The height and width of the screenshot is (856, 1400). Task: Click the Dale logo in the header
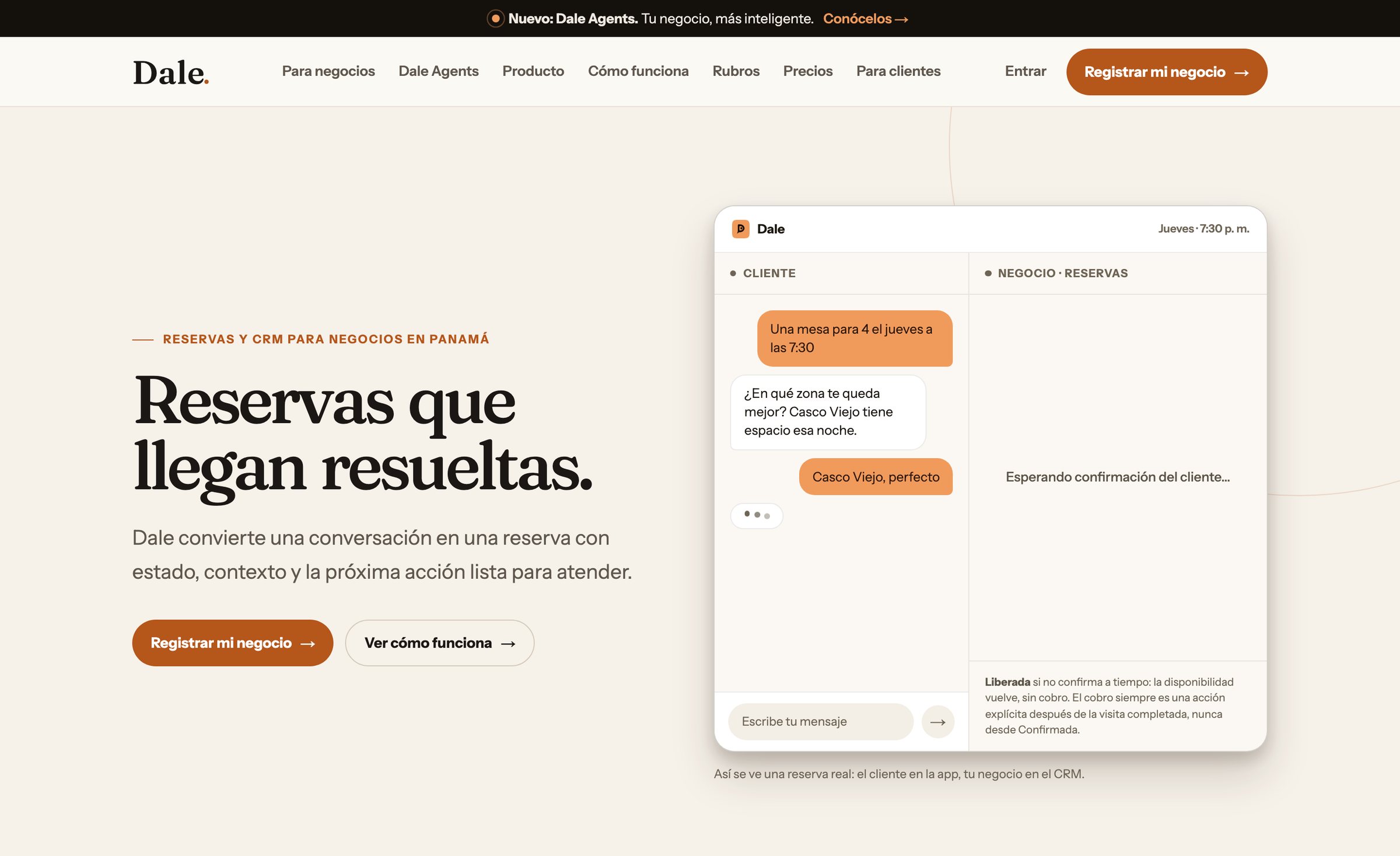point(171,72)
